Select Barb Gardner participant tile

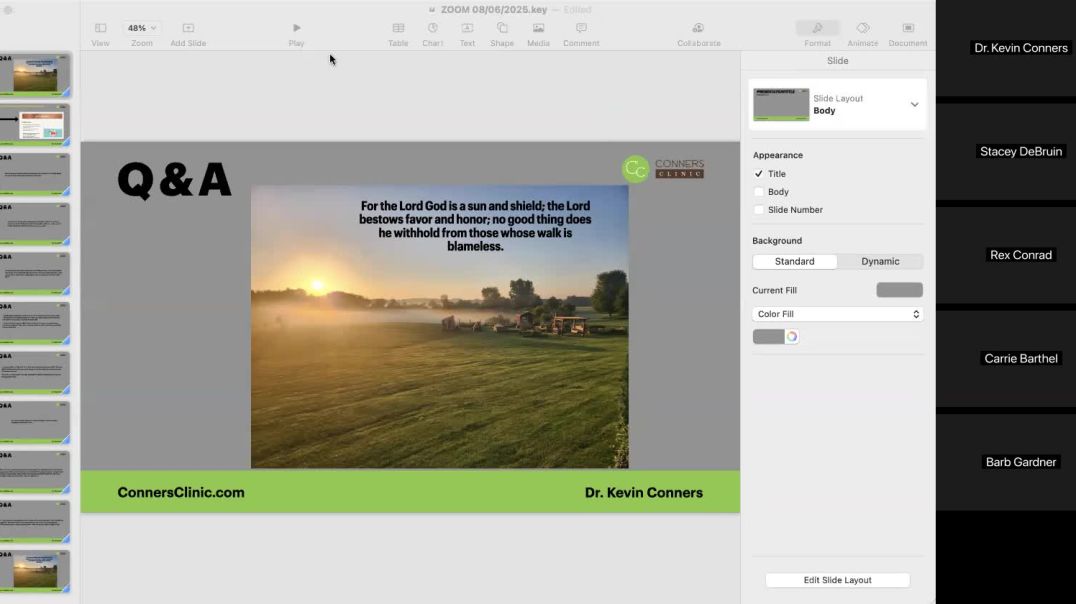point(1006,463)
